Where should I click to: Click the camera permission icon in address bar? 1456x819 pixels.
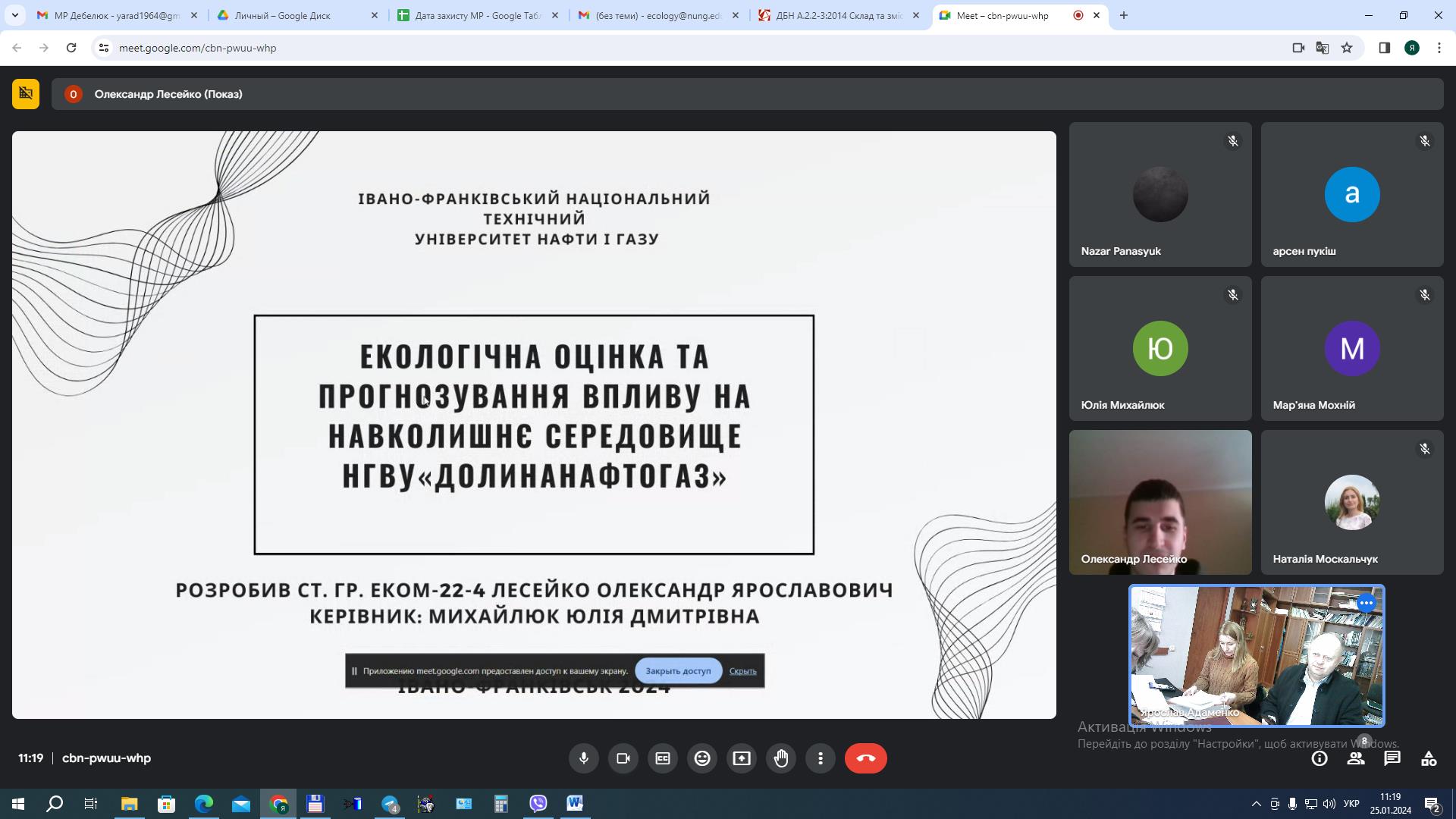[x=1298, y=48]
